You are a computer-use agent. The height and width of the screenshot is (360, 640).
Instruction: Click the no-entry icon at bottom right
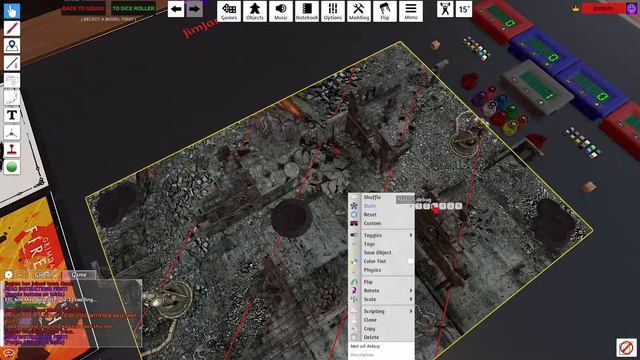627,348
